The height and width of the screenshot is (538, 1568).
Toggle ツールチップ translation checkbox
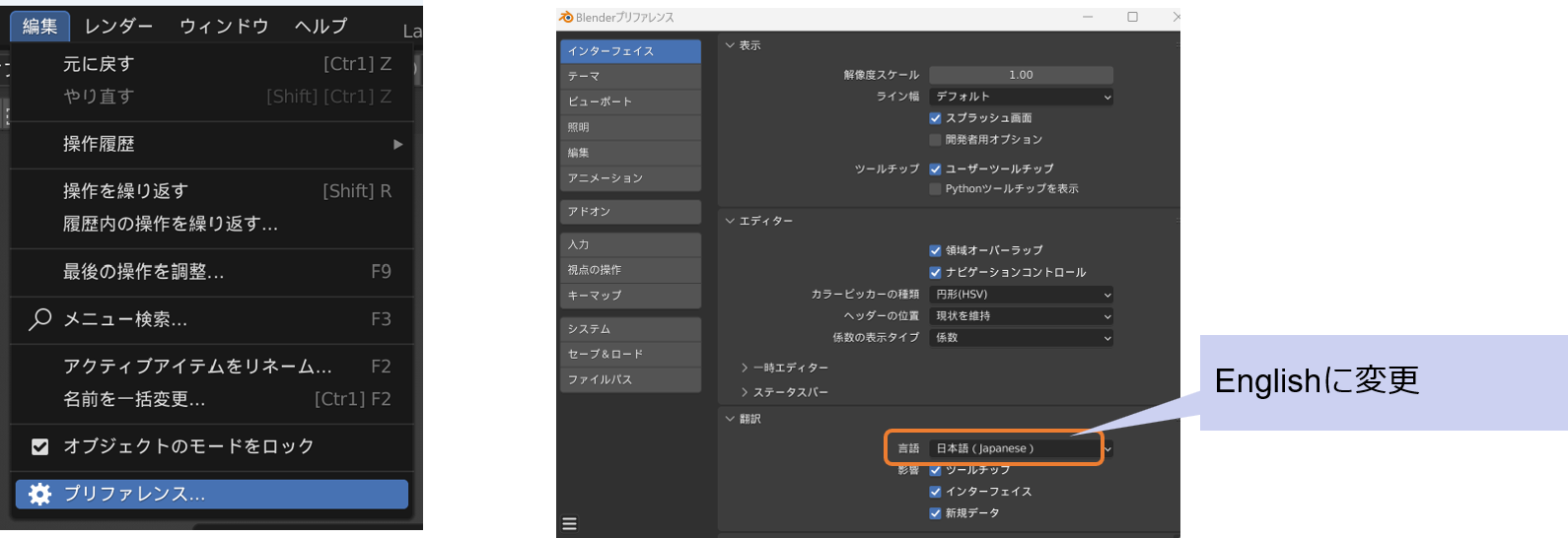tap(935, 471)
